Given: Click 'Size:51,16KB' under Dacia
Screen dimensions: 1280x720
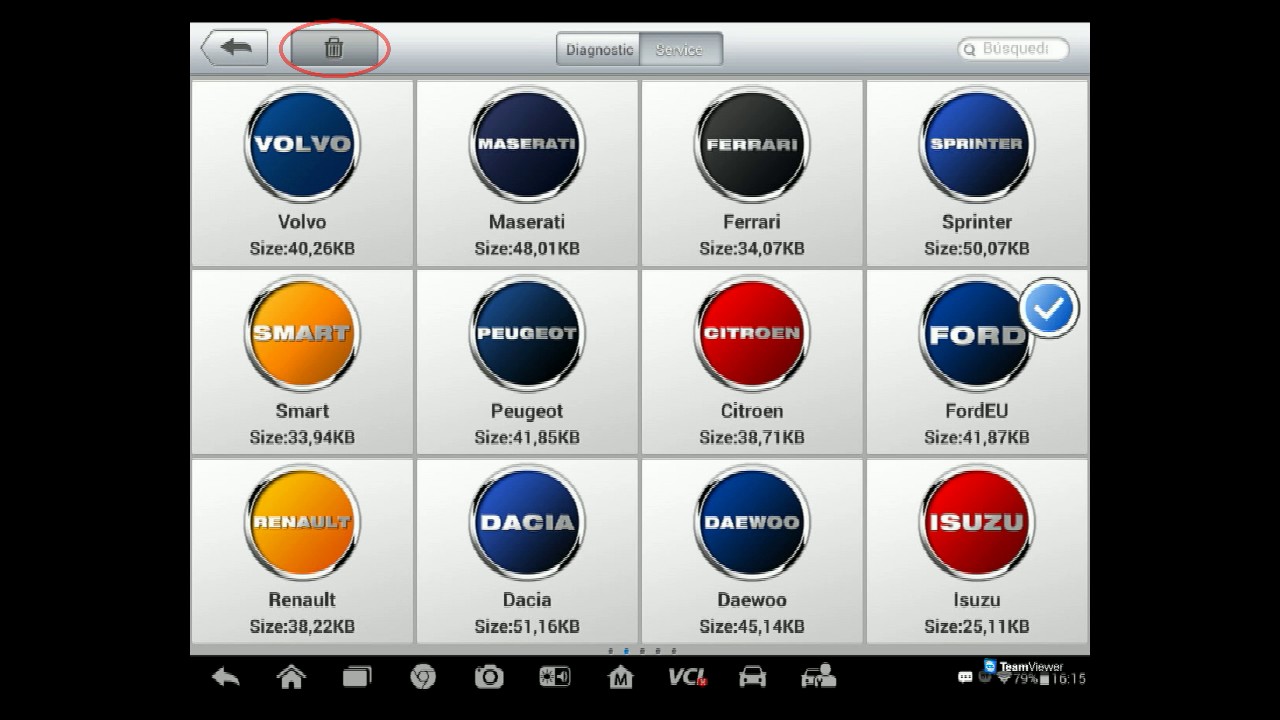Looking at the screenshot, I should pos(527,626).
